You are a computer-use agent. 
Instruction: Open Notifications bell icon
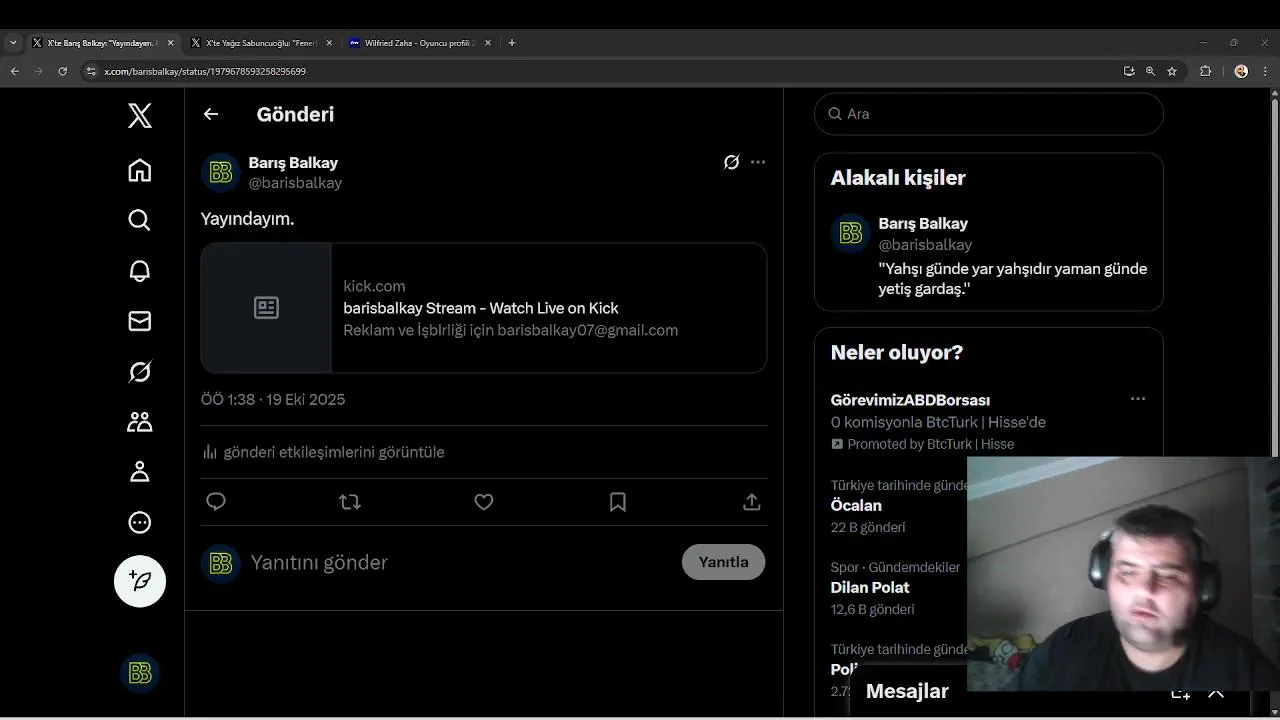140,271
